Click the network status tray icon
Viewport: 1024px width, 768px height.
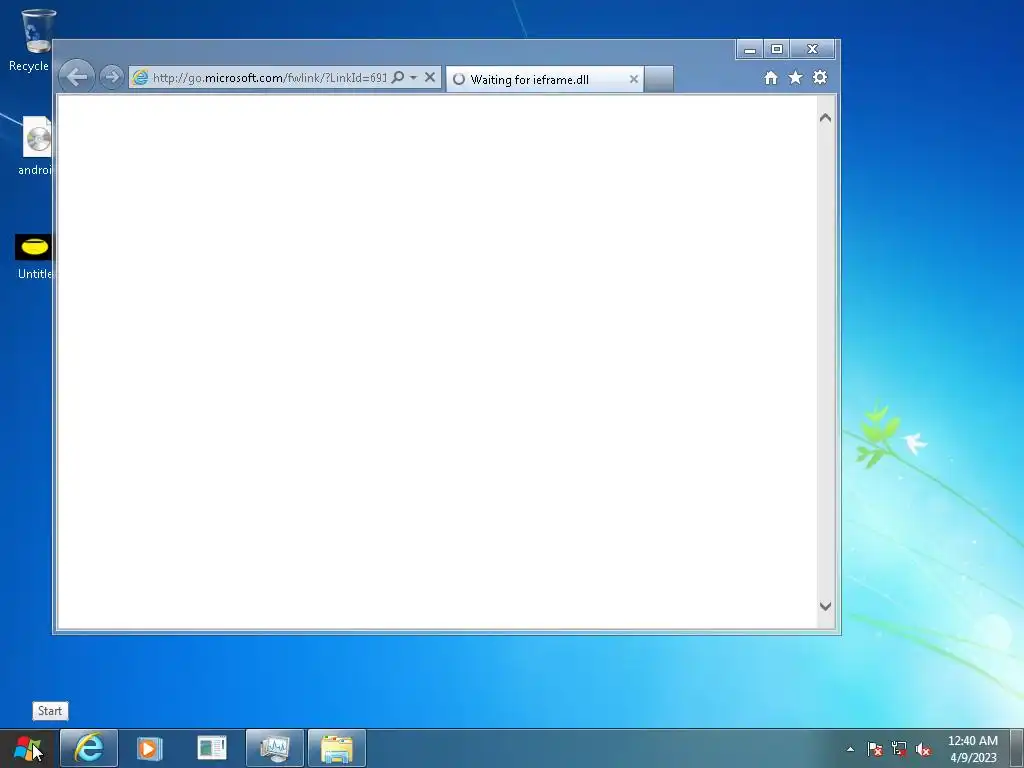pyautogui.click(x=899, y=749)
